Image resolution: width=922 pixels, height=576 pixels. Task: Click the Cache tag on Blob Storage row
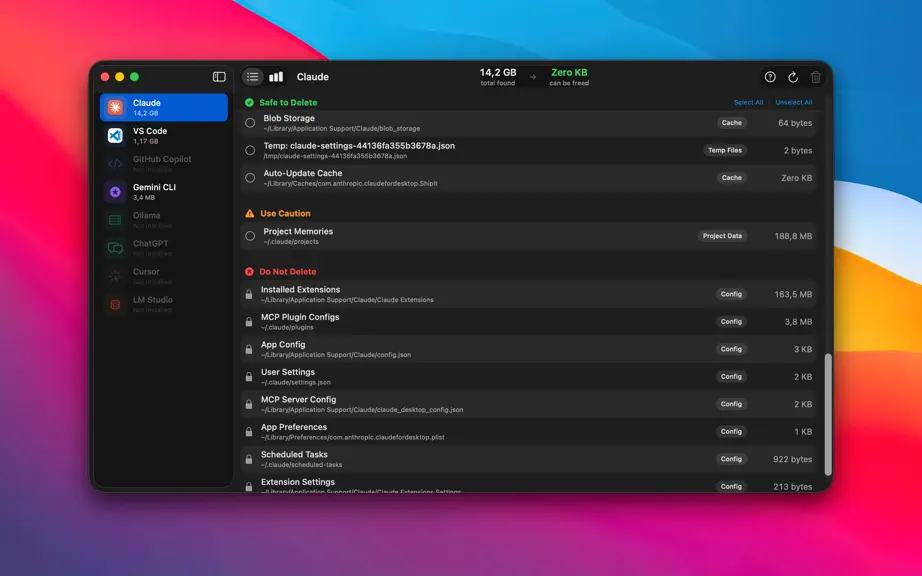[x=731, y=123]
